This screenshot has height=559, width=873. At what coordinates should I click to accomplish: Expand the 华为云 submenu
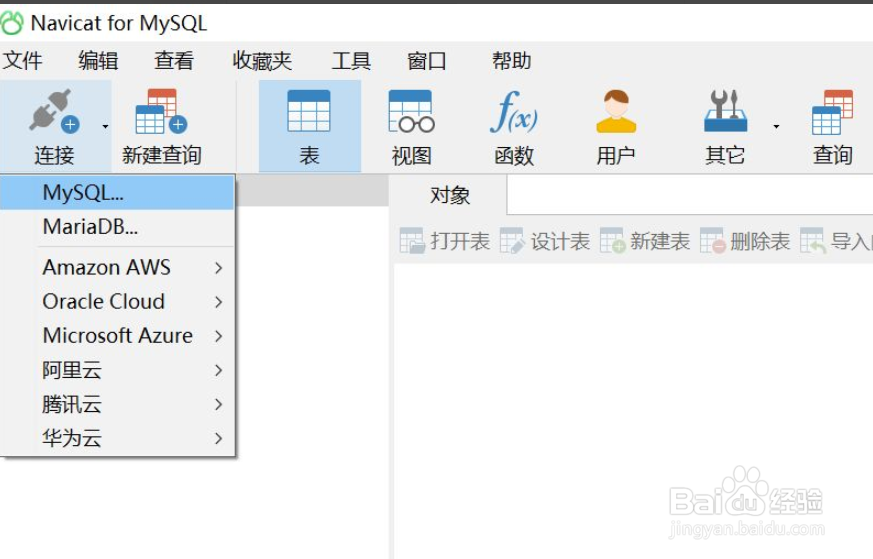[x=117, y=438]
